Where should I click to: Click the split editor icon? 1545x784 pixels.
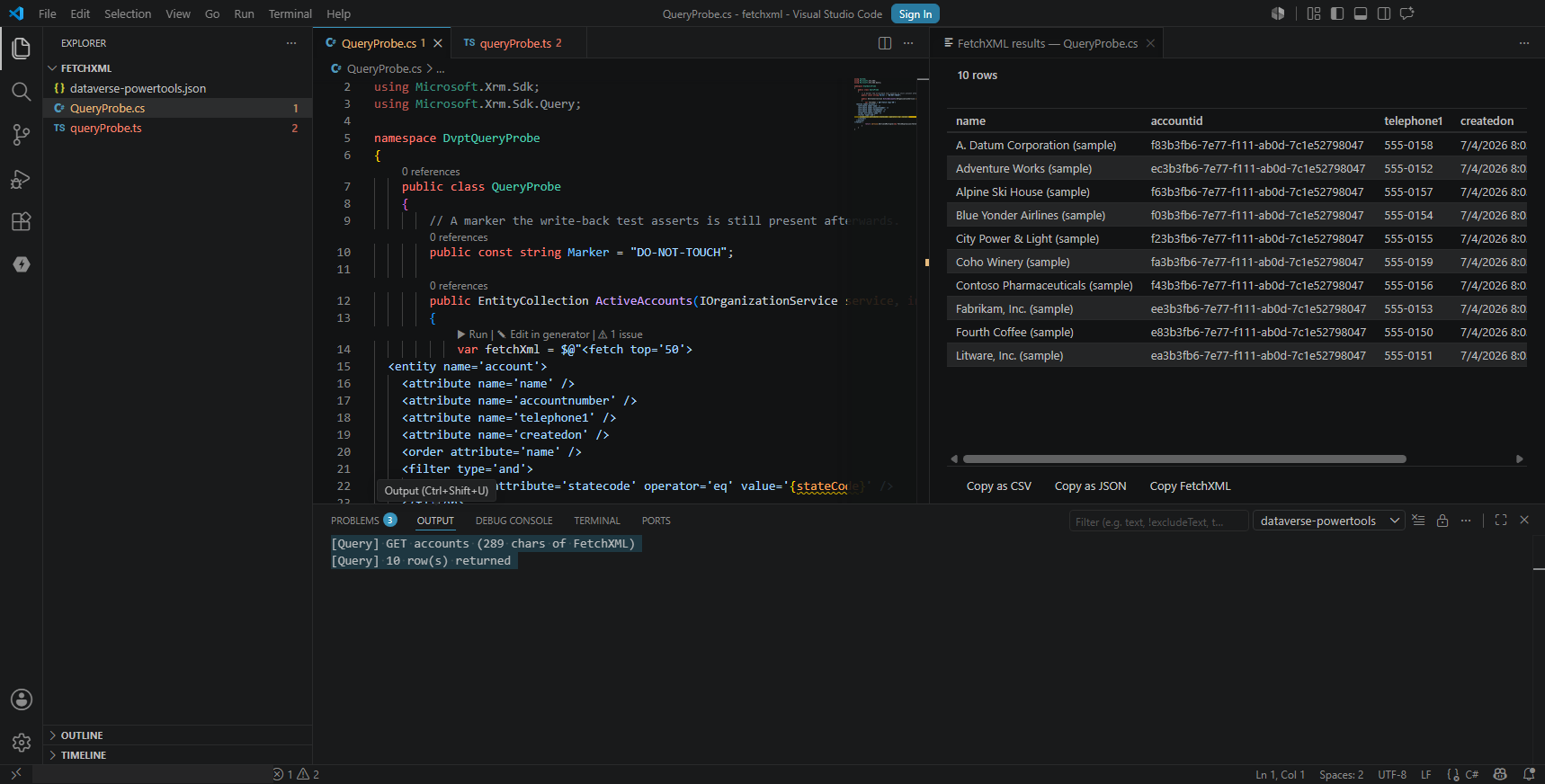point(885,43)
